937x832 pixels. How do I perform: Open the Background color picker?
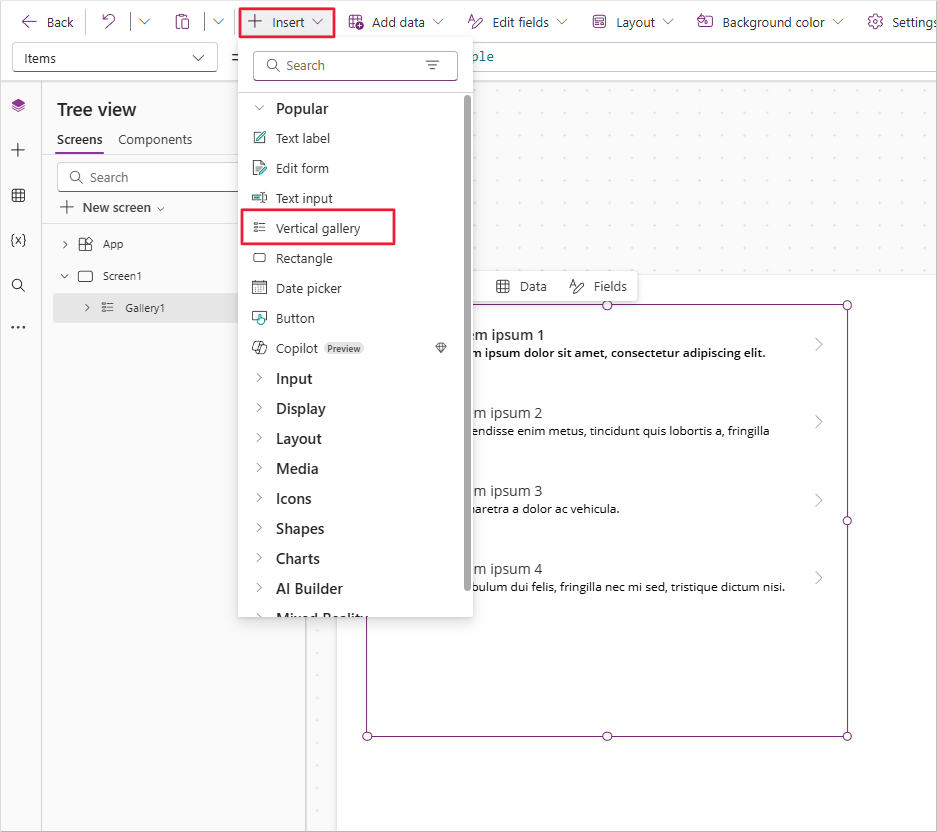(769, 21)
